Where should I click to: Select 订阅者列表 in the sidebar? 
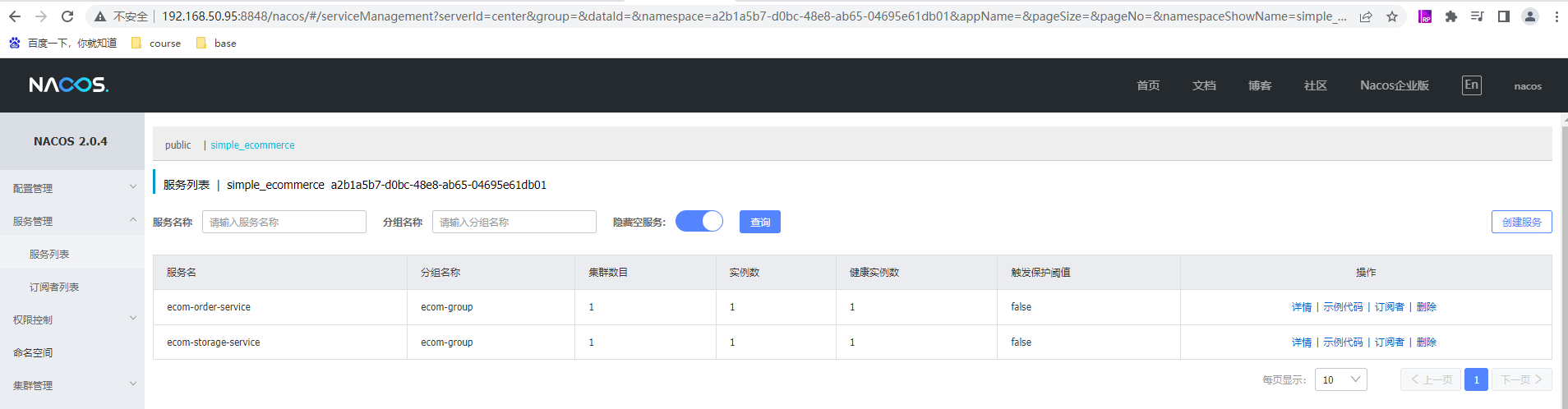[72, 287]
